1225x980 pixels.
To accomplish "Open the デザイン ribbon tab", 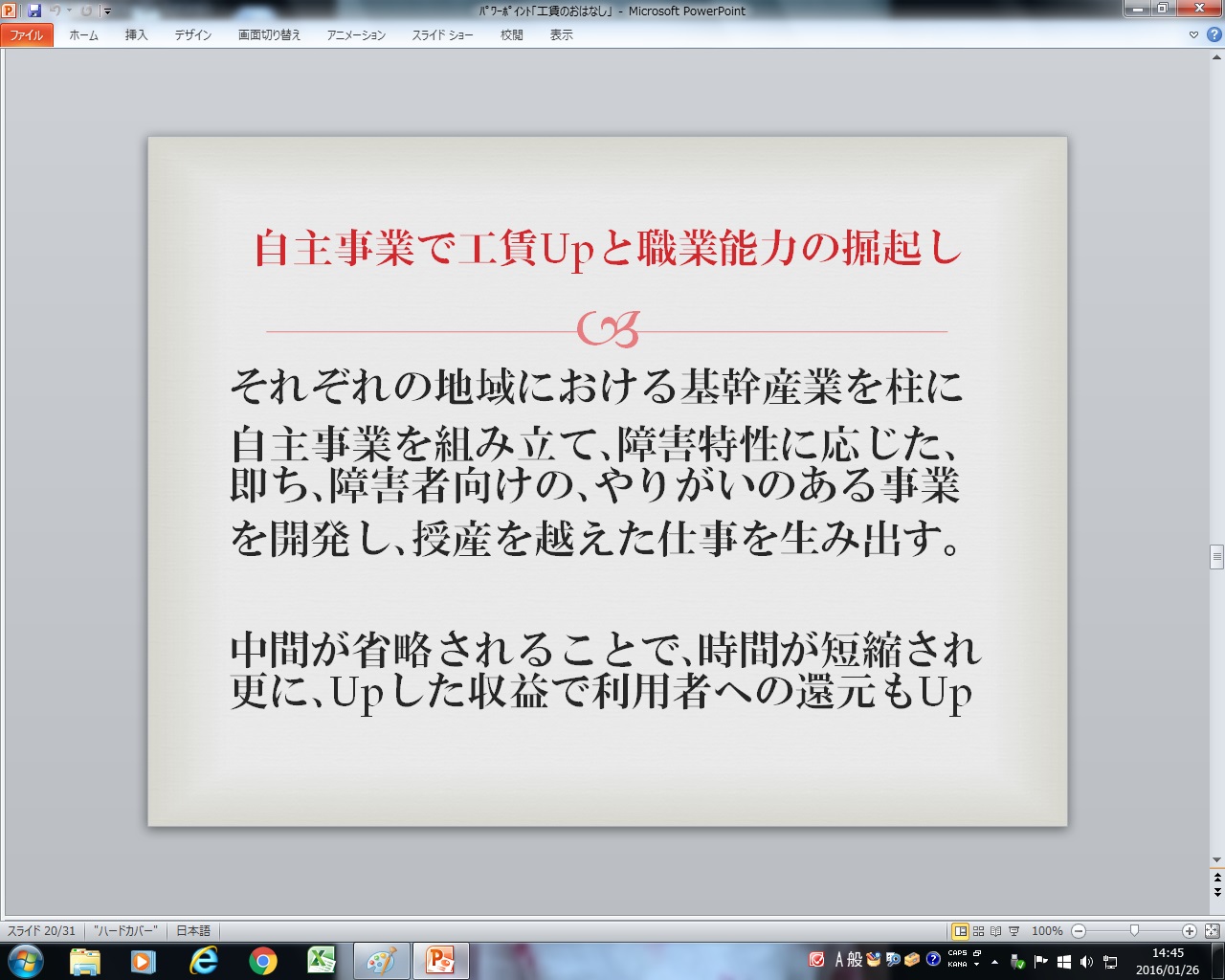I will pos(193,34).
